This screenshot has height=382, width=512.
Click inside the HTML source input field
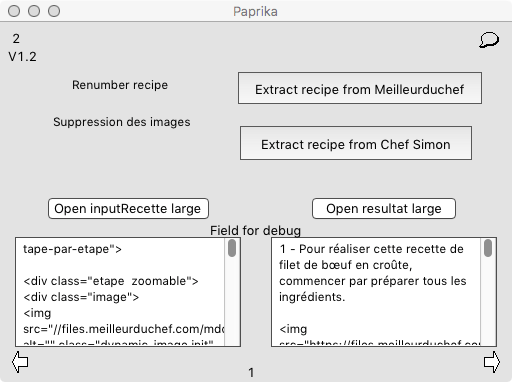coord(120,292)
